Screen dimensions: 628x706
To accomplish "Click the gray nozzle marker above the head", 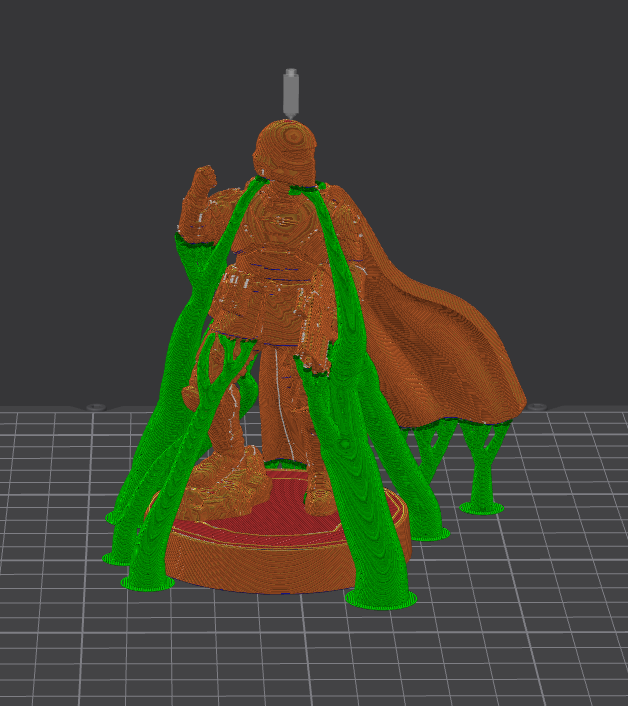I will 291,92.
